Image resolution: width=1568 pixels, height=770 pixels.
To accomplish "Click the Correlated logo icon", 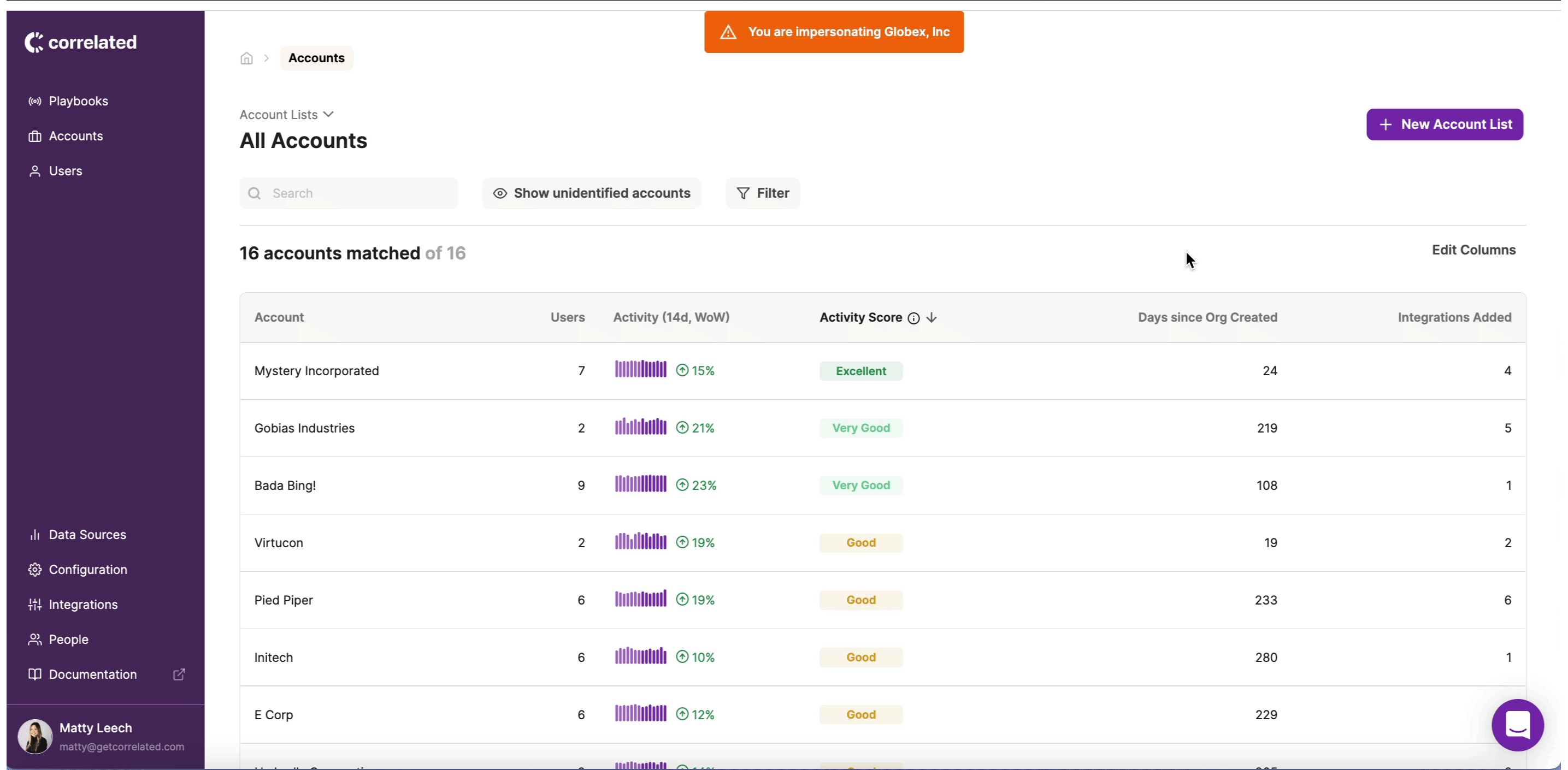I will (34, 42).
